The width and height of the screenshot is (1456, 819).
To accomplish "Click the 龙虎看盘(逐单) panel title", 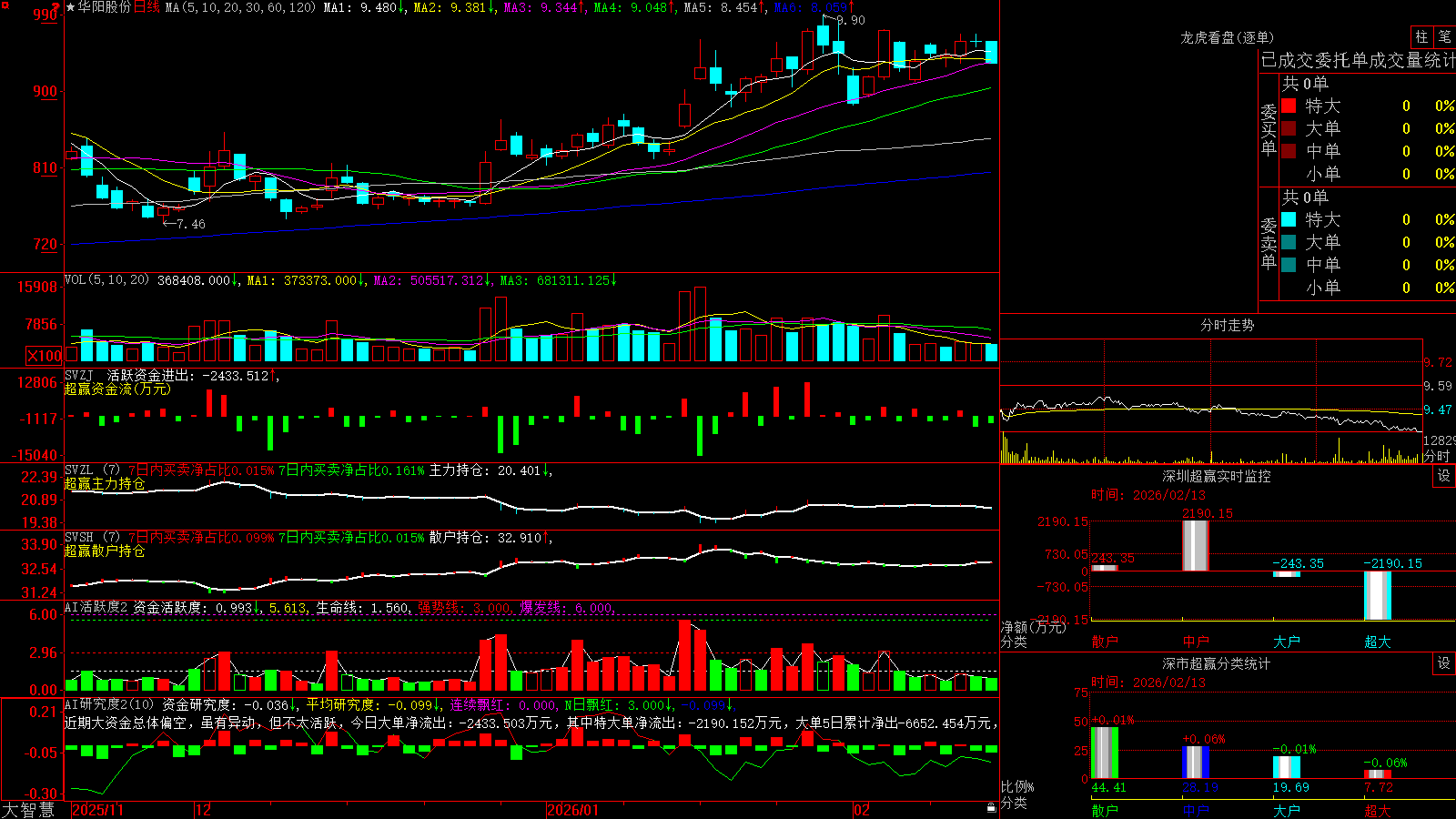I will (x=1227, y=37).
